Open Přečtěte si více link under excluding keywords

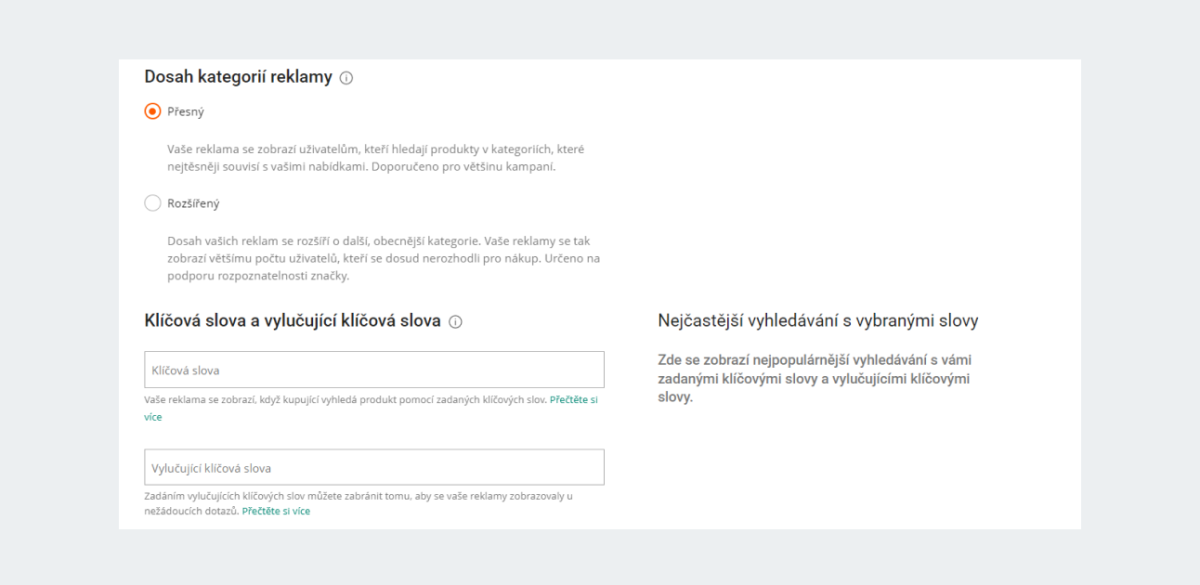(276, 511)
